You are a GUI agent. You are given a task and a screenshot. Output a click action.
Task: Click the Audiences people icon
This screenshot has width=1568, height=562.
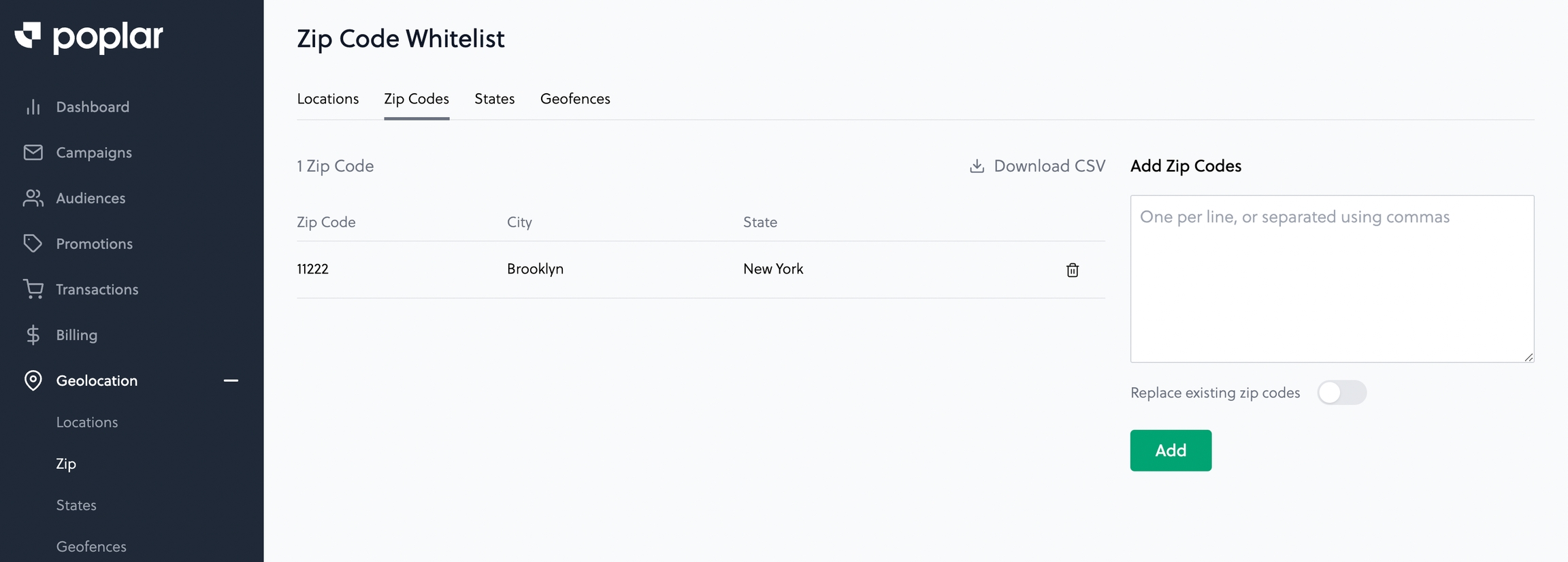click(x=33, y=198)
